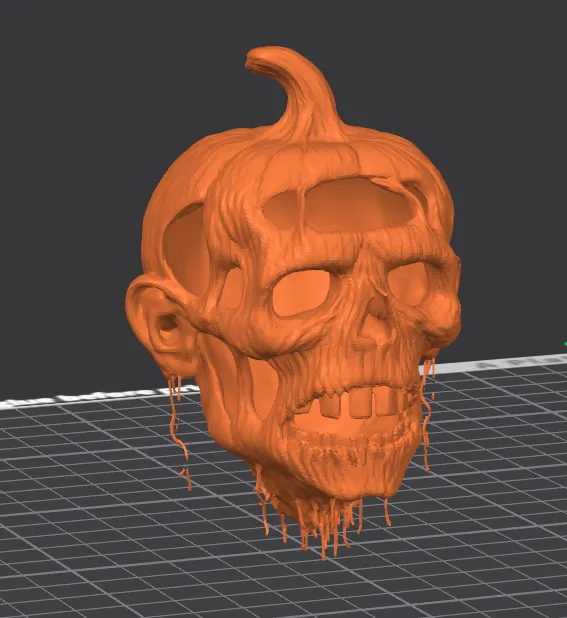Viewport: 567px width, 618px height.
Task: Click the green axis marker at edge
Action: [565, 344]
